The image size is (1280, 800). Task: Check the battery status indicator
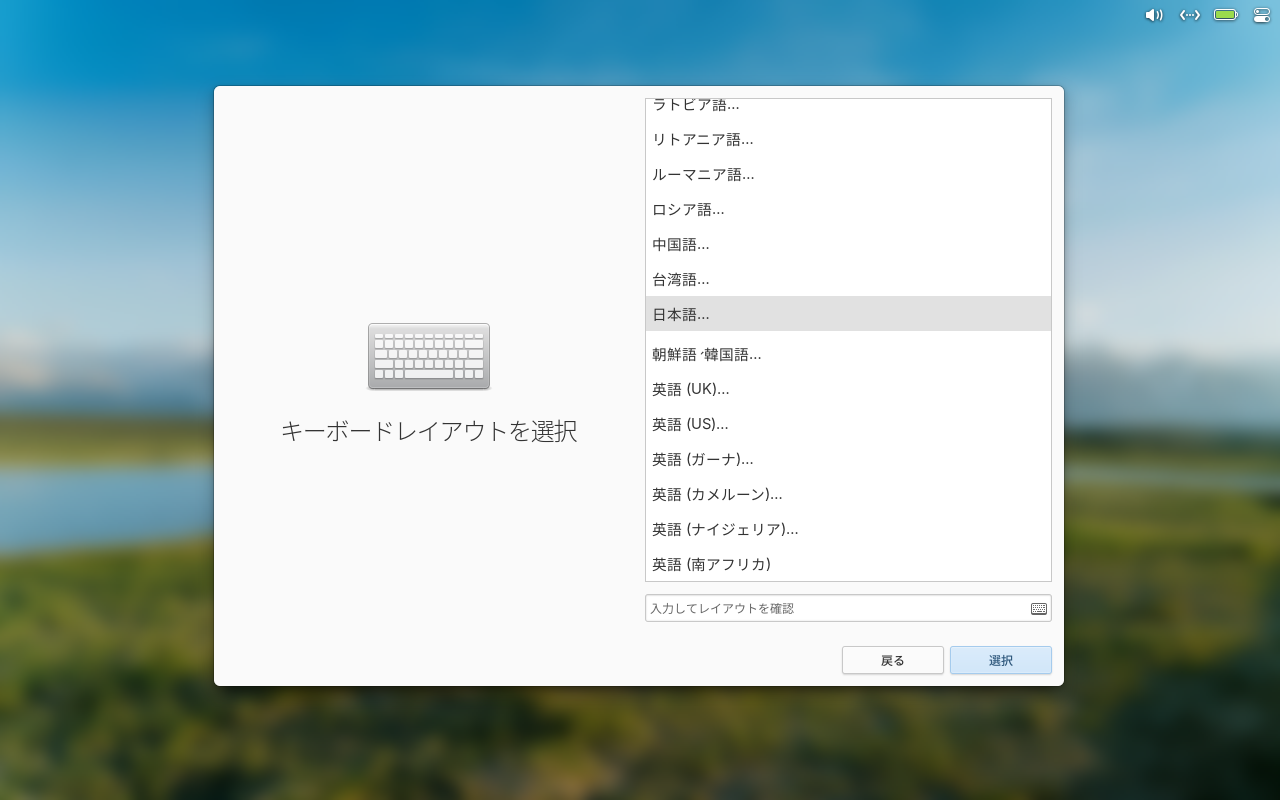point(1226,15)
